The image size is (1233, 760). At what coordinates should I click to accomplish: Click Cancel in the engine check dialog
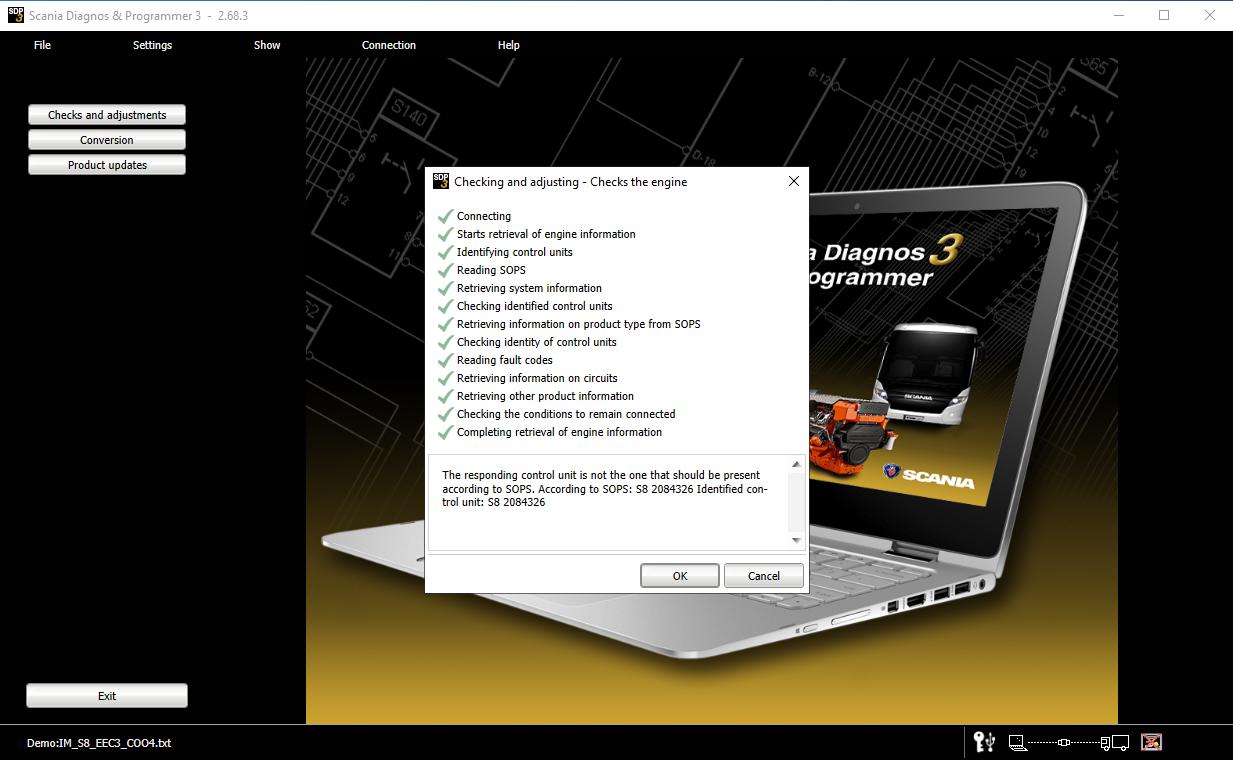click(764, 576)
